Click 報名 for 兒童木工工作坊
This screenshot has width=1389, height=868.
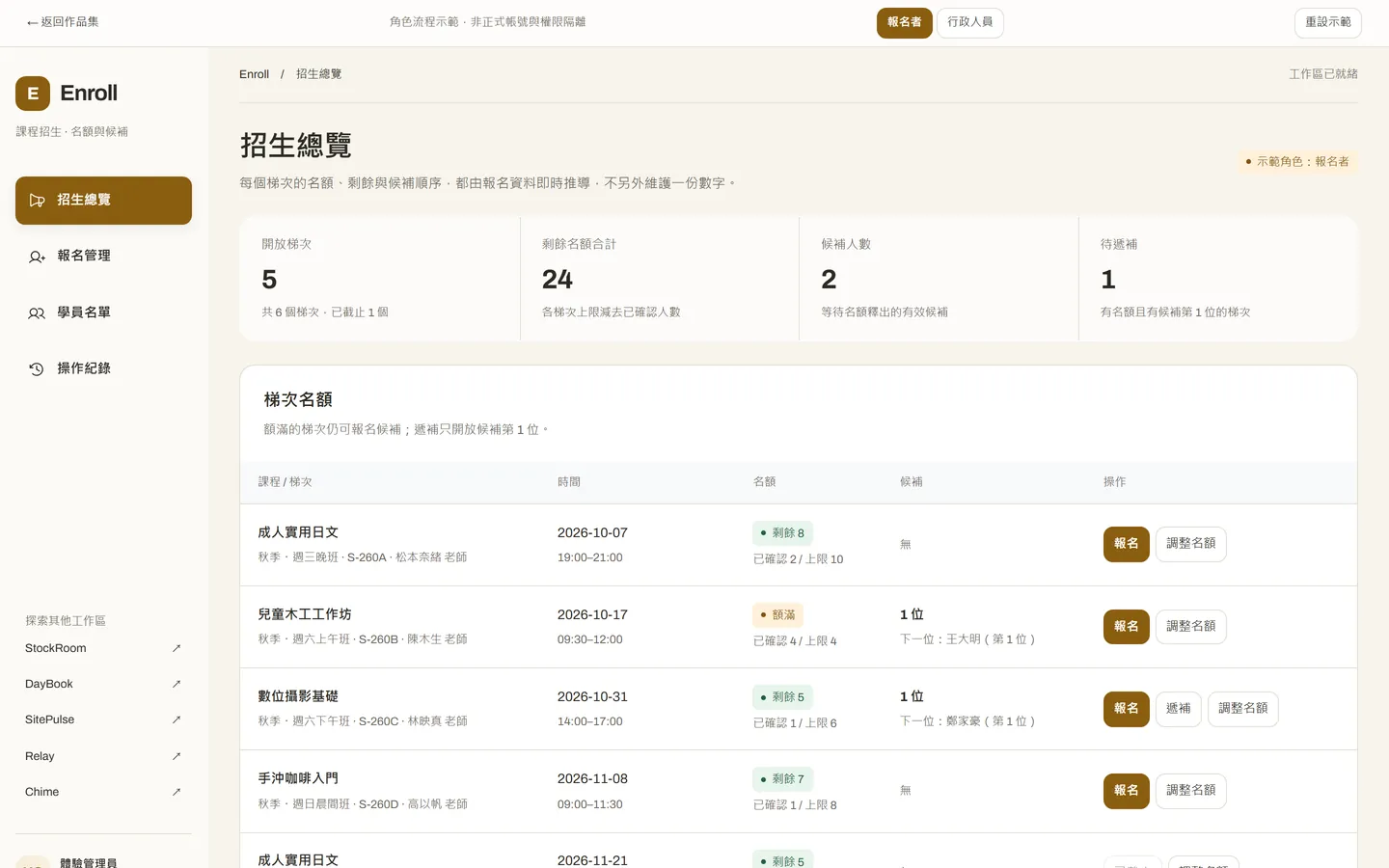click(1126, 627)
